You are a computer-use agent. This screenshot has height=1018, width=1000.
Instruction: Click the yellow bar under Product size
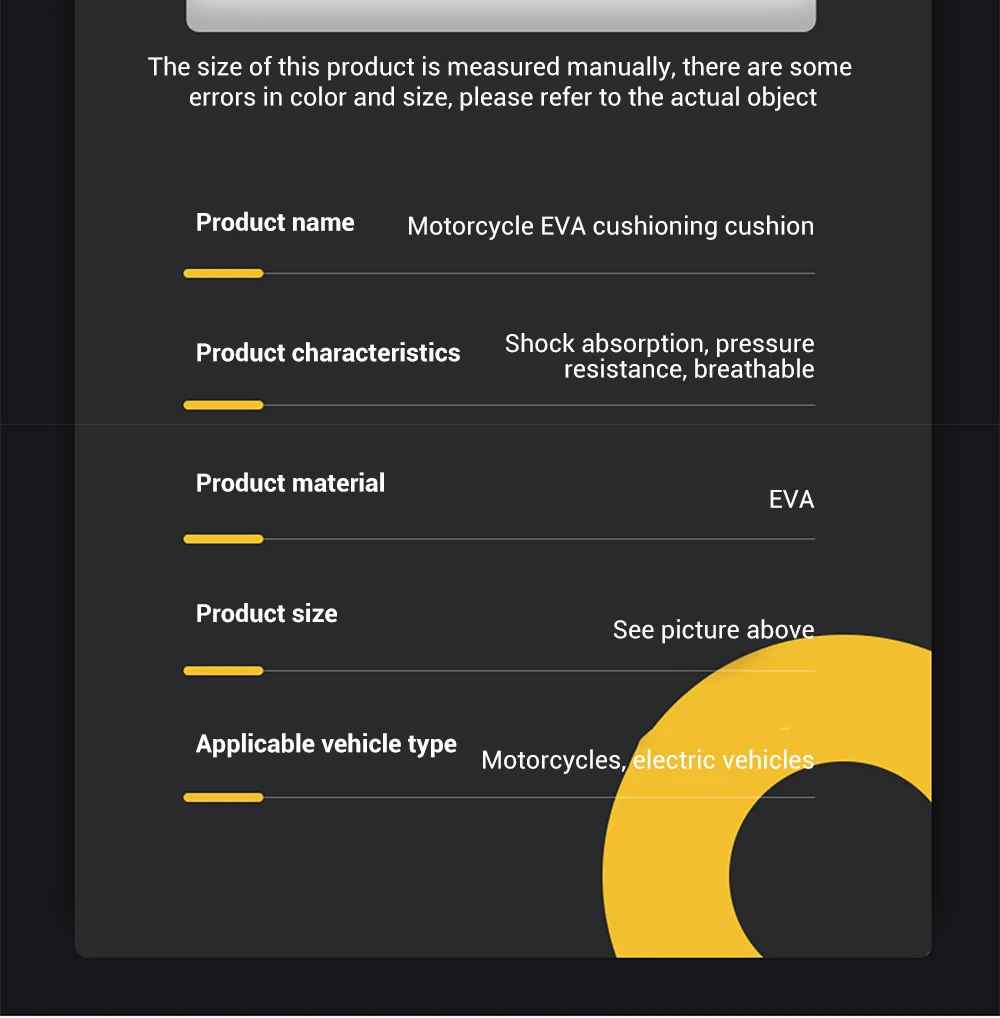coord(223,671)
